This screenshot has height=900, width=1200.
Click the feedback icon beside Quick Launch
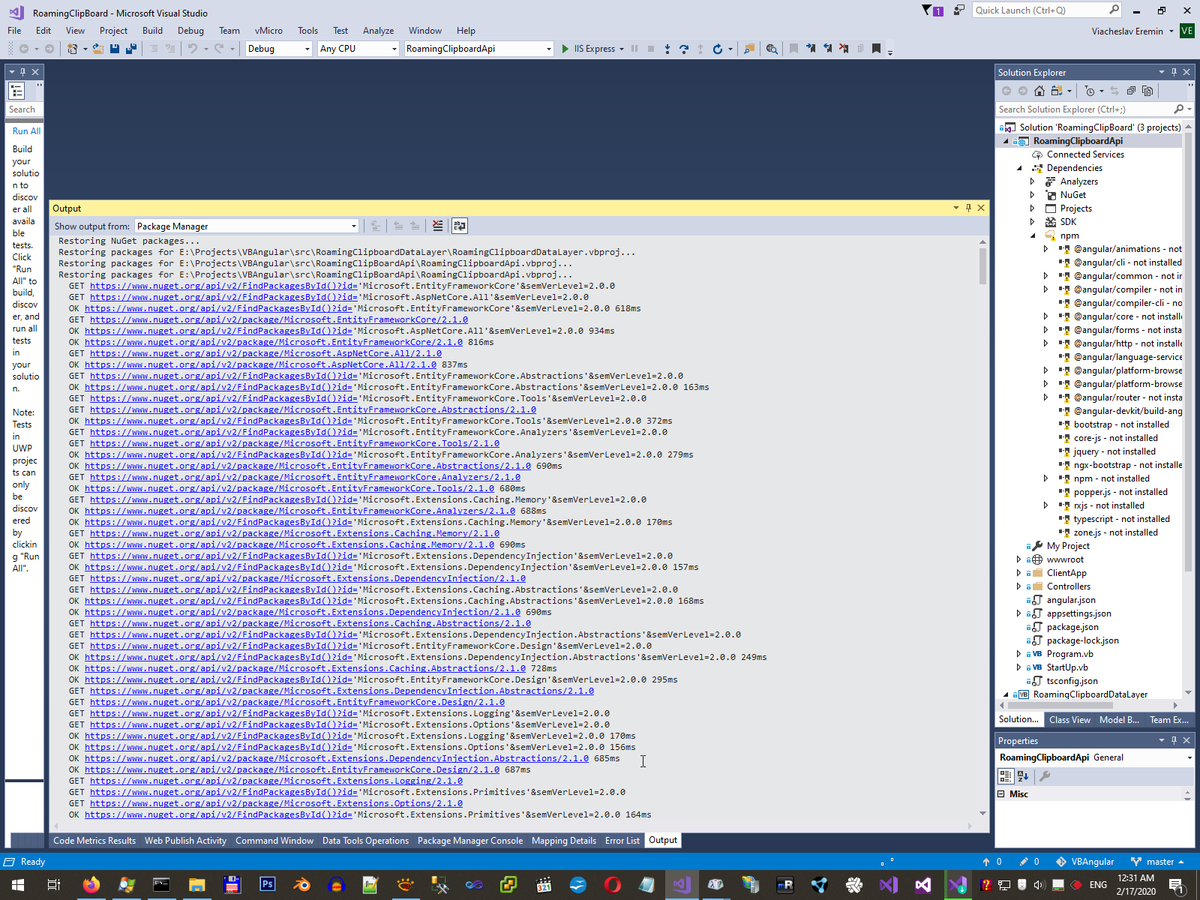tap(959, 10)
